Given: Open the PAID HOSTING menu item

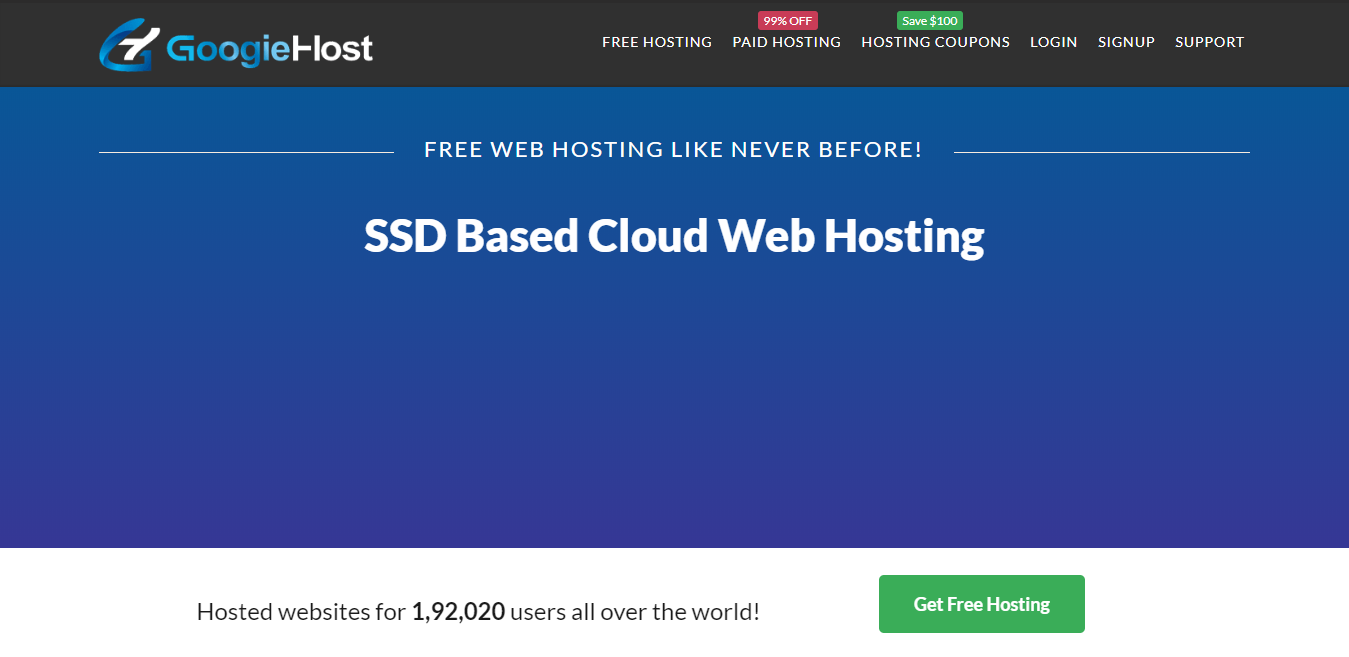Looking at the screenshot, I should 787,42.
